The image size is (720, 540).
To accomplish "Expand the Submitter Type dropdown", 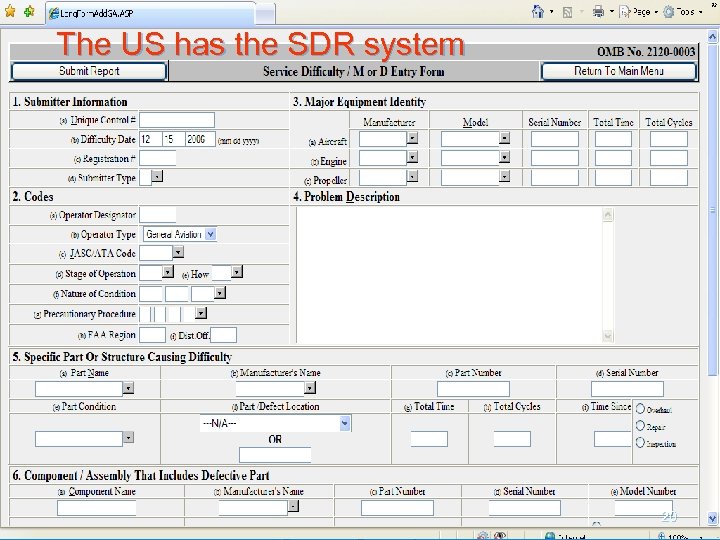I will click(157, 177).
